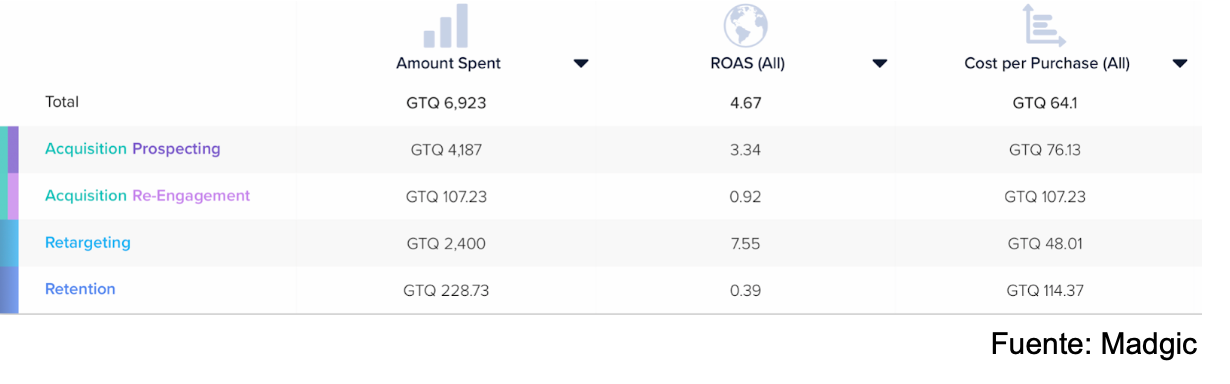Screen dimensions: 1230x384
Task: Open the ROAS (All) dropdown arrow
Action: (x=880, y=64)
